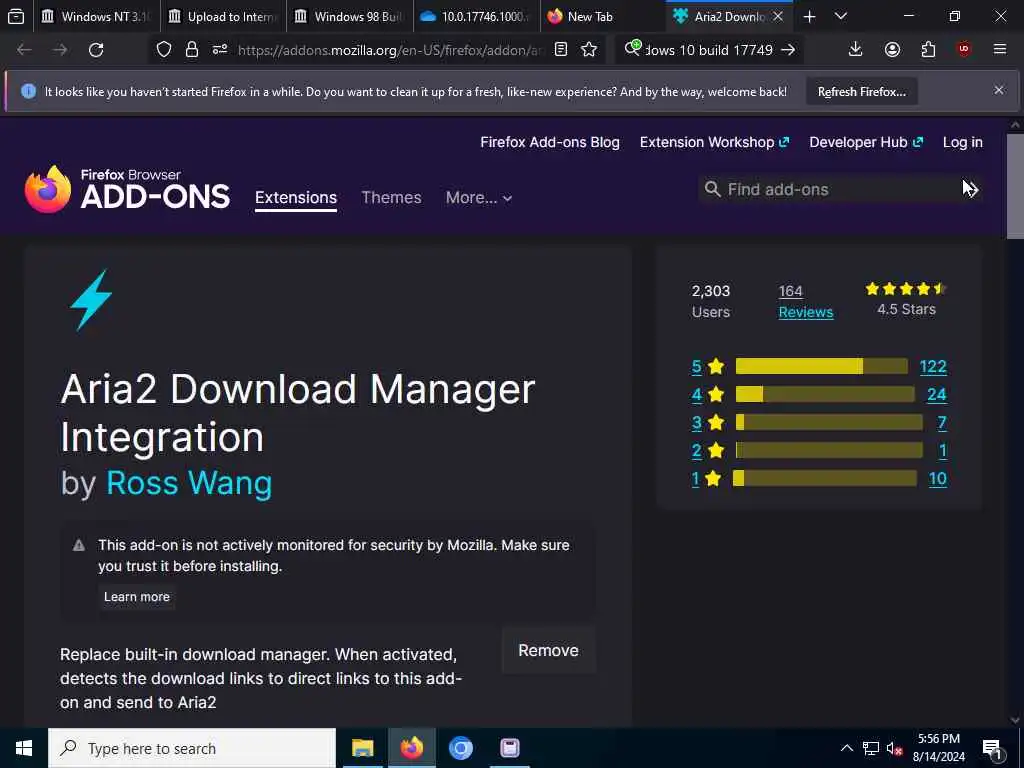Click the 122 five-star count
Screen dimensions: 1024x768
933,366
